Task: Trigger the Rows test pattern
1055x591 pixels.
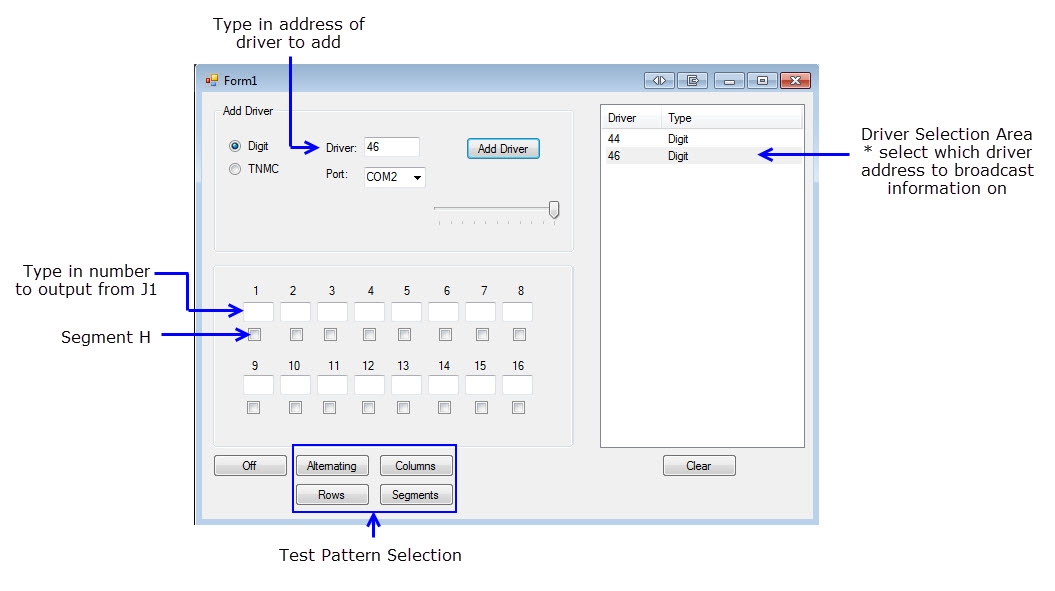Action: (x=332, y=495)
